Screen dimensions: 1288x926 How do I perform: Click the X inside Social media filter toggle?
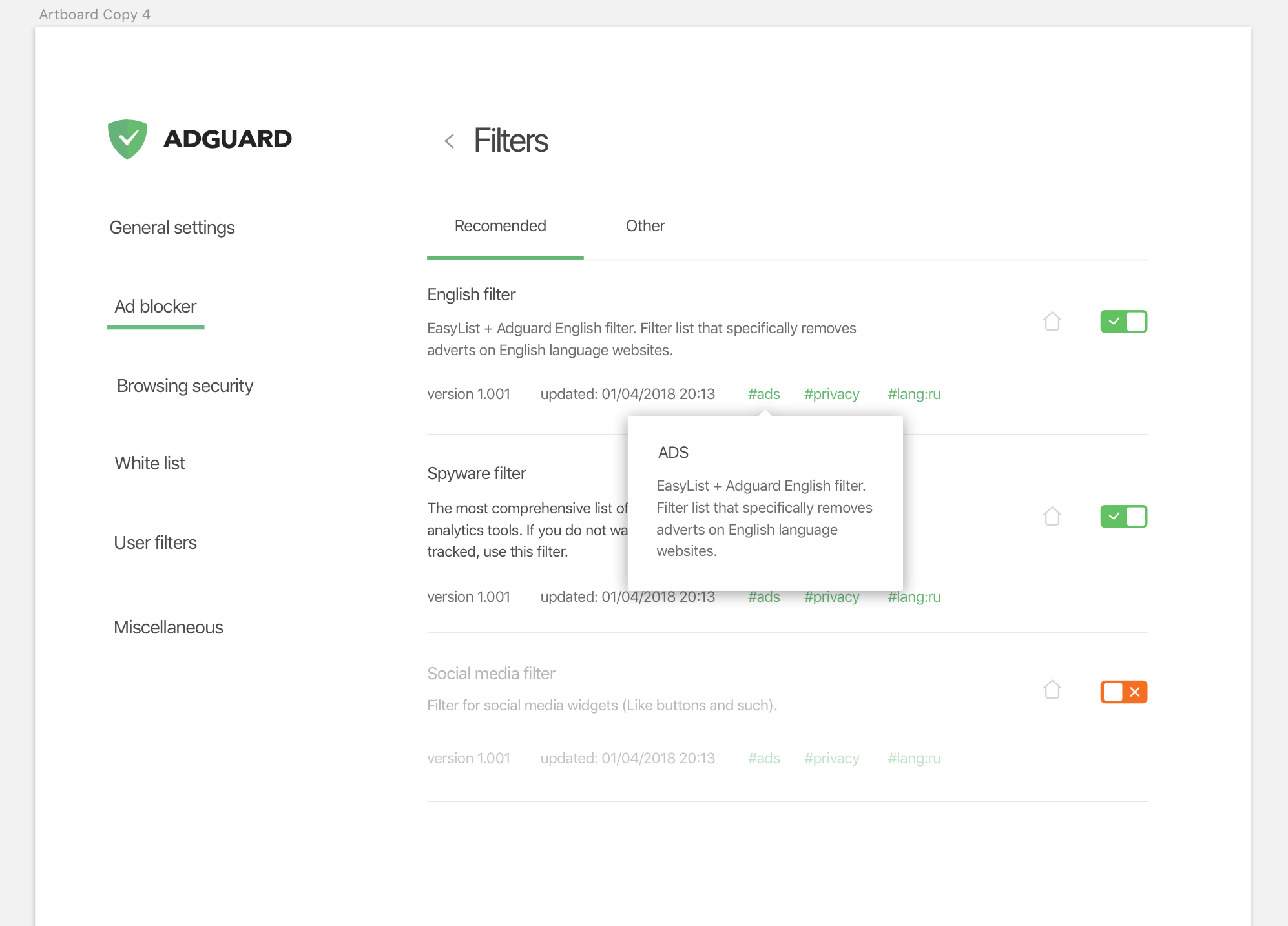tap(1135, 692)
